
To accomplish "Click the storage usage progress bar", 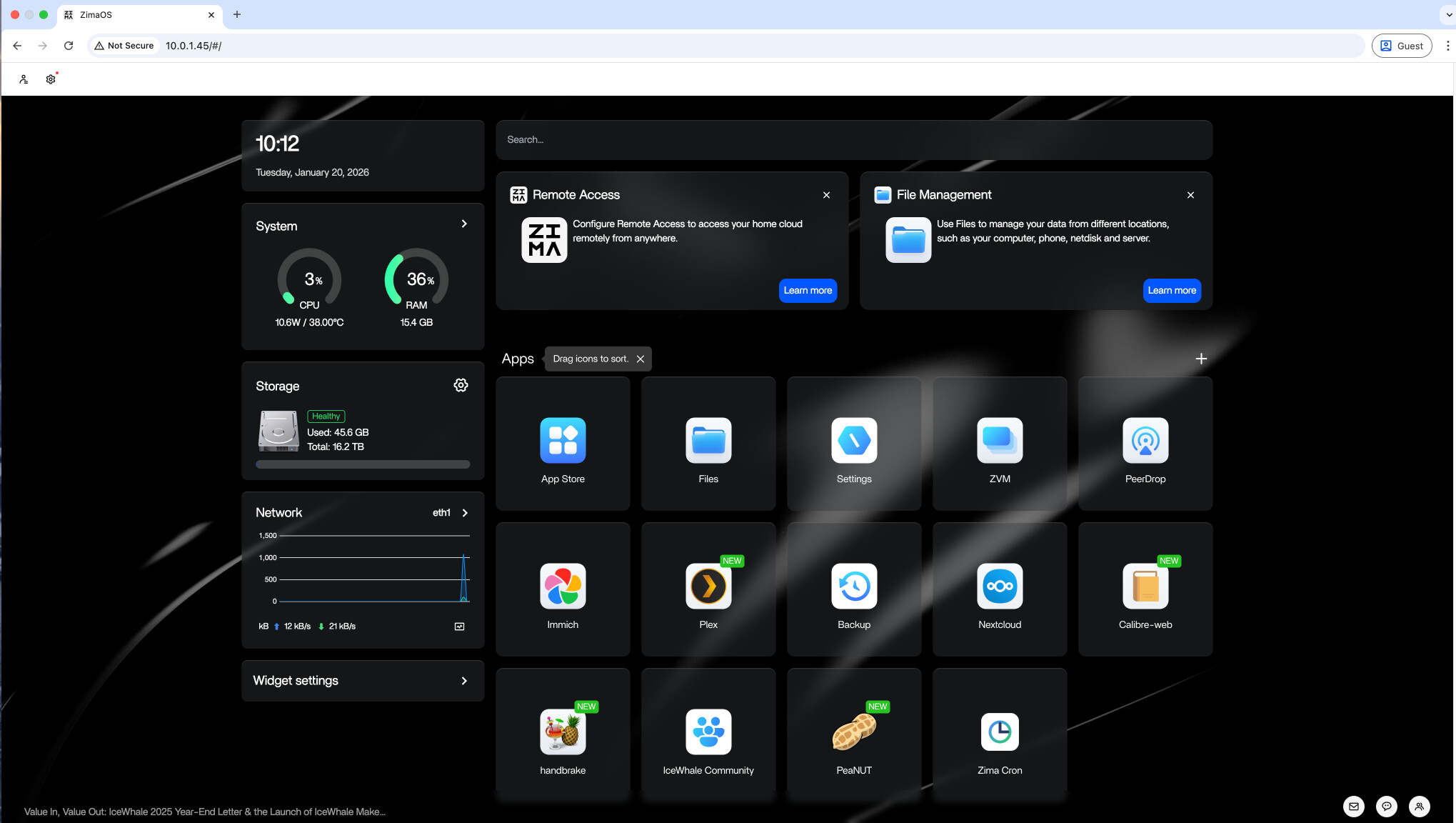I will click(363, 464).
